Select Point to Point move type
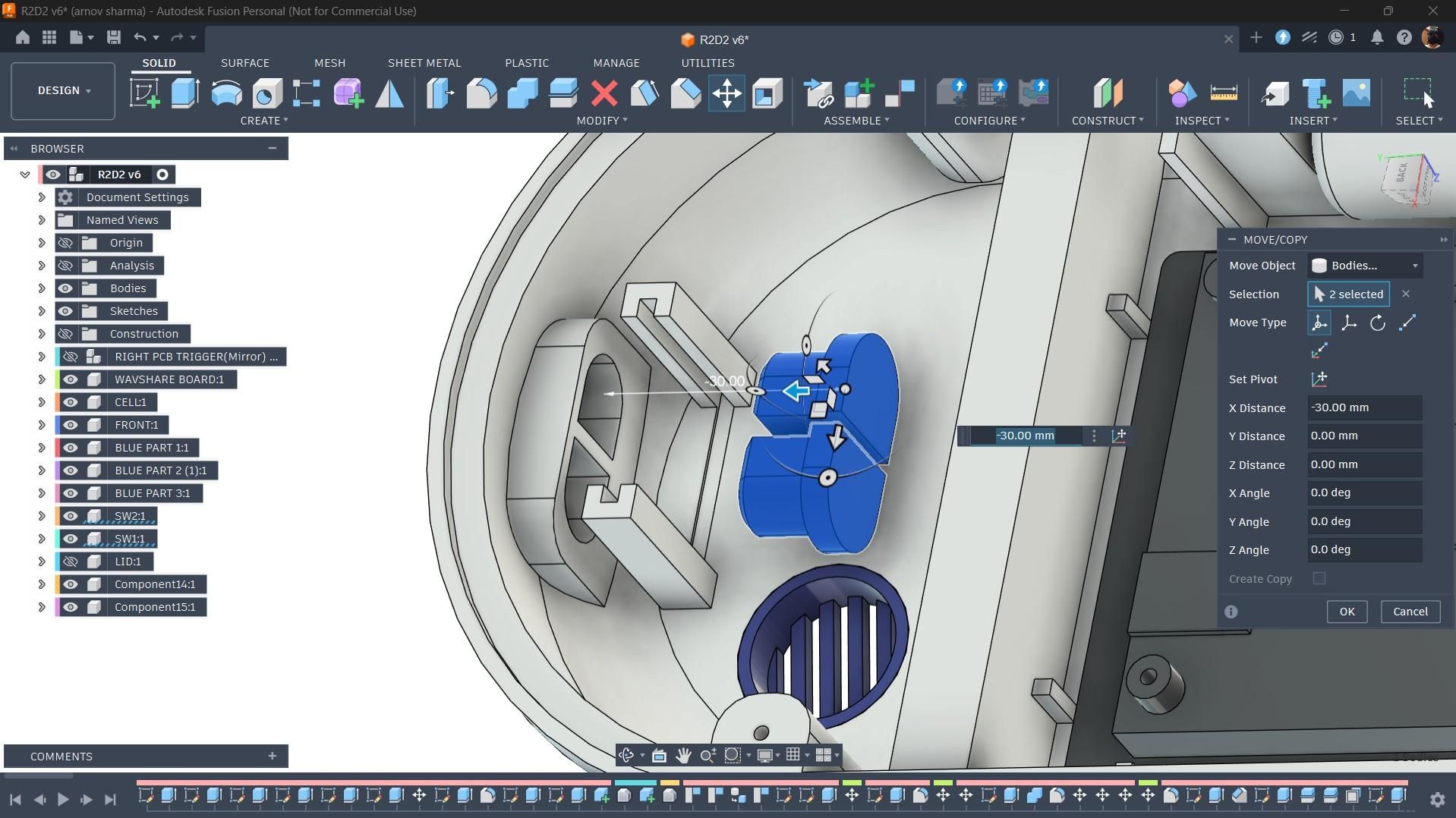 click(1407, 322)
